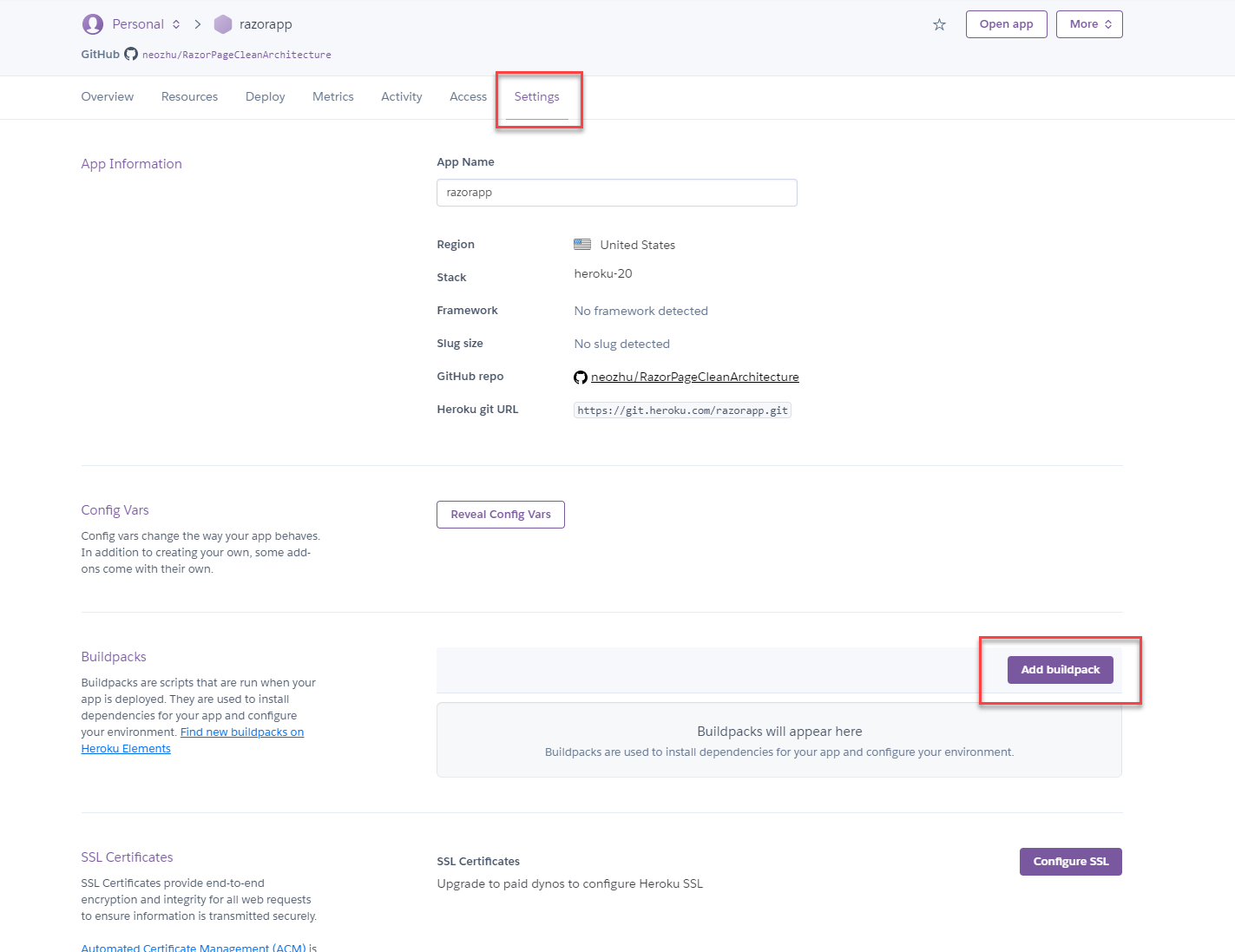Open the Deploy tab
This screenshot has height=952, width=1235.
coord(266,96)
